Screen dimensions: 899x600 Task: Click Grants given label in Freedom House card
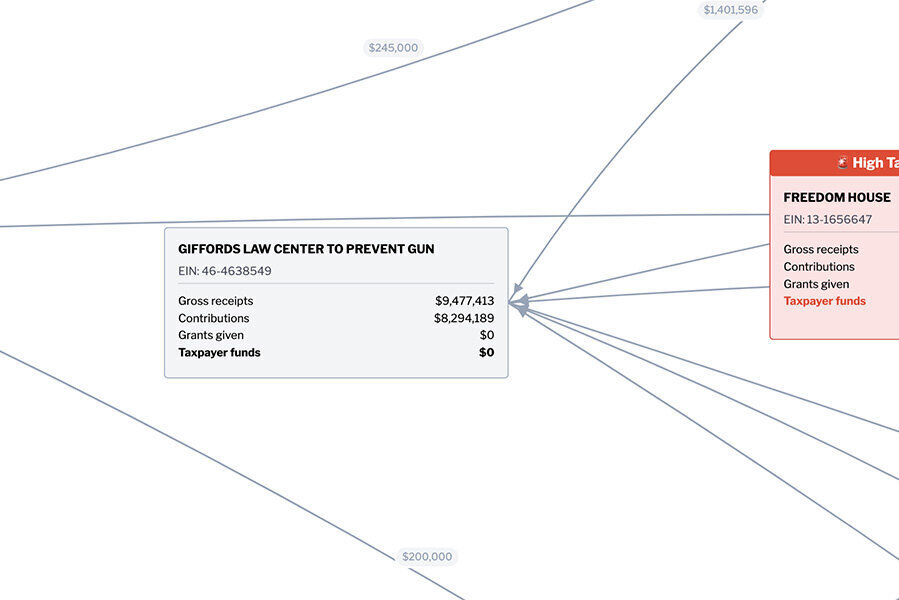(x=816, y=284)
